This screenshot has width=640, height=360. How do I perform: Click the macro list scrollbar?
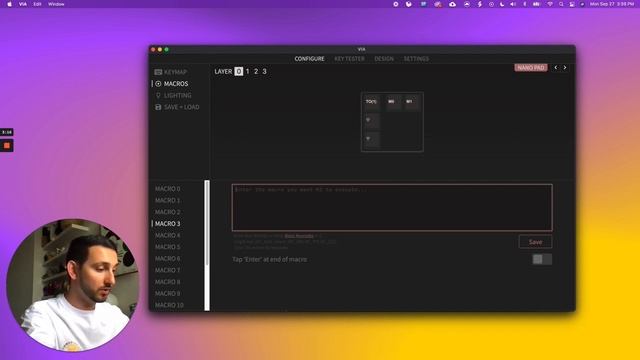pyautogui.click(x=207, y=245)
